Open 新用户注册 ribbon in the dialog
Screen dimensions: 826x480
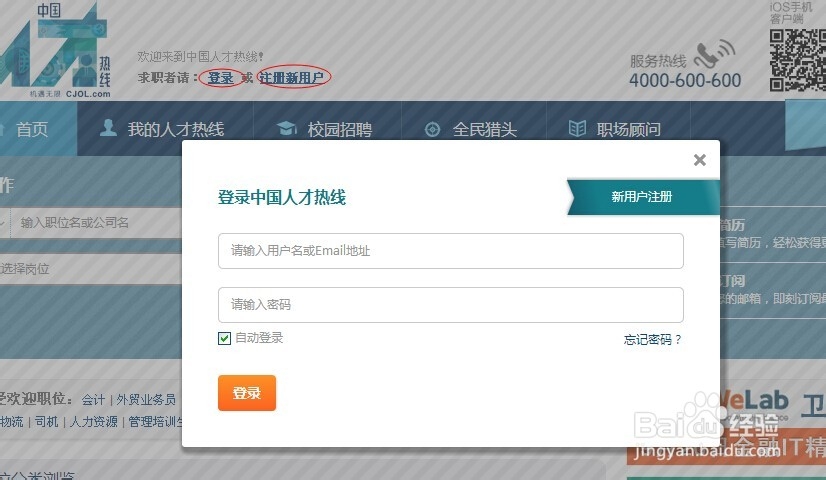(643, 197)
